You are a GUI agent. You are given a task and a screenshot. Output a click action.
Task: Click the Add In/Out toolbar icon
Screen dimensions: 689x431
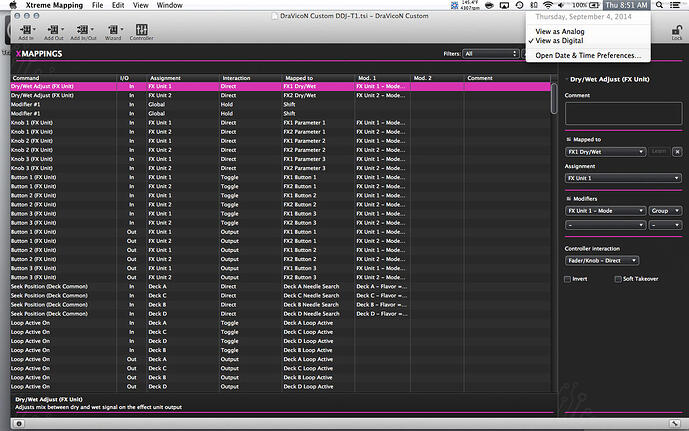[x=83, y=32]
